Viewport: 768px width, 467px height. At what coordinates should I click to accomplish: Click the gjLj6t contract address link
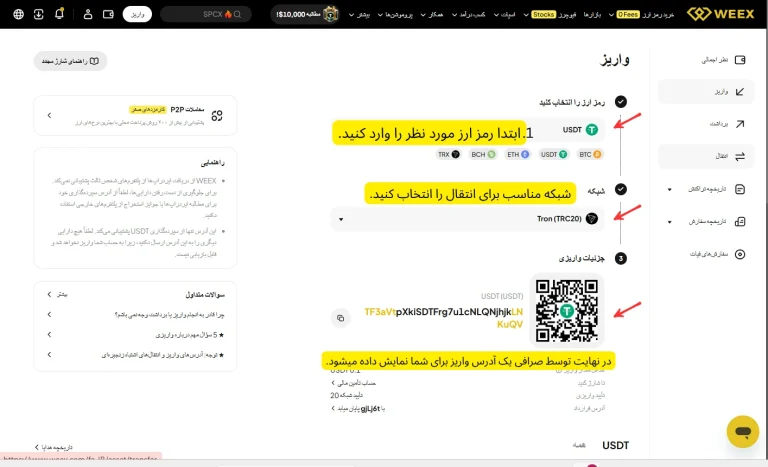point(359,408)
